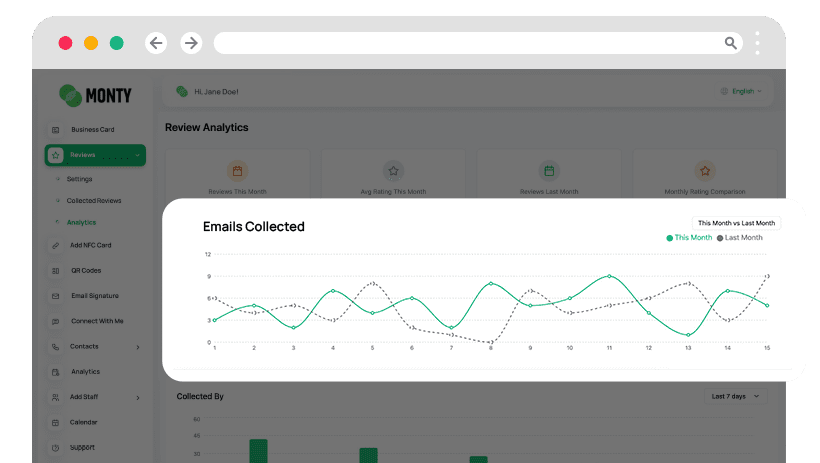Viewport: 820px width, 463px height.
Task: Click the Calendar icon in sidebar
Action: pos(55,422)
